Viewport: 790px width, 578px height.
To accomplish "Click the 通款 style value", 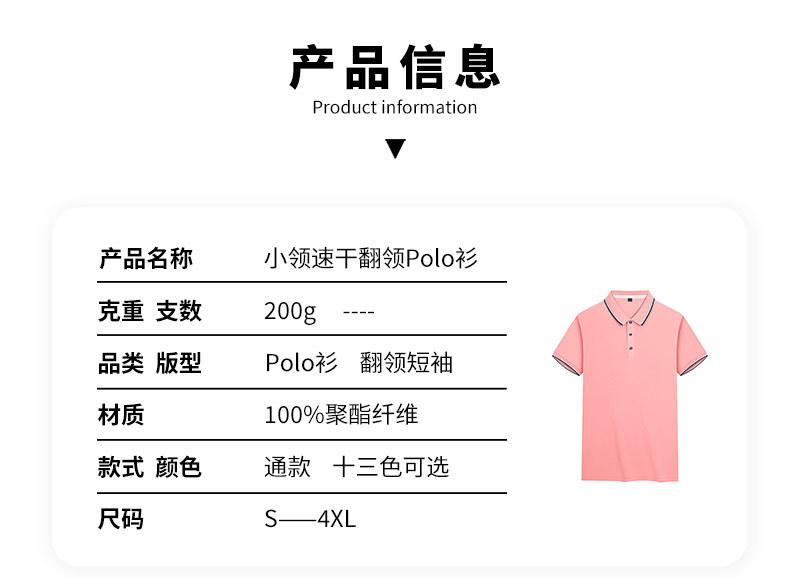I will click(288, 467).
